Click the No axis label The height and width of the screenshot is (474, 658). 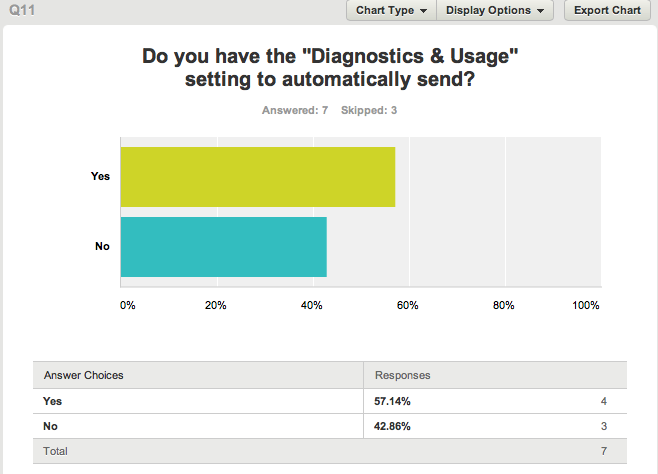(x=102, y=246)
